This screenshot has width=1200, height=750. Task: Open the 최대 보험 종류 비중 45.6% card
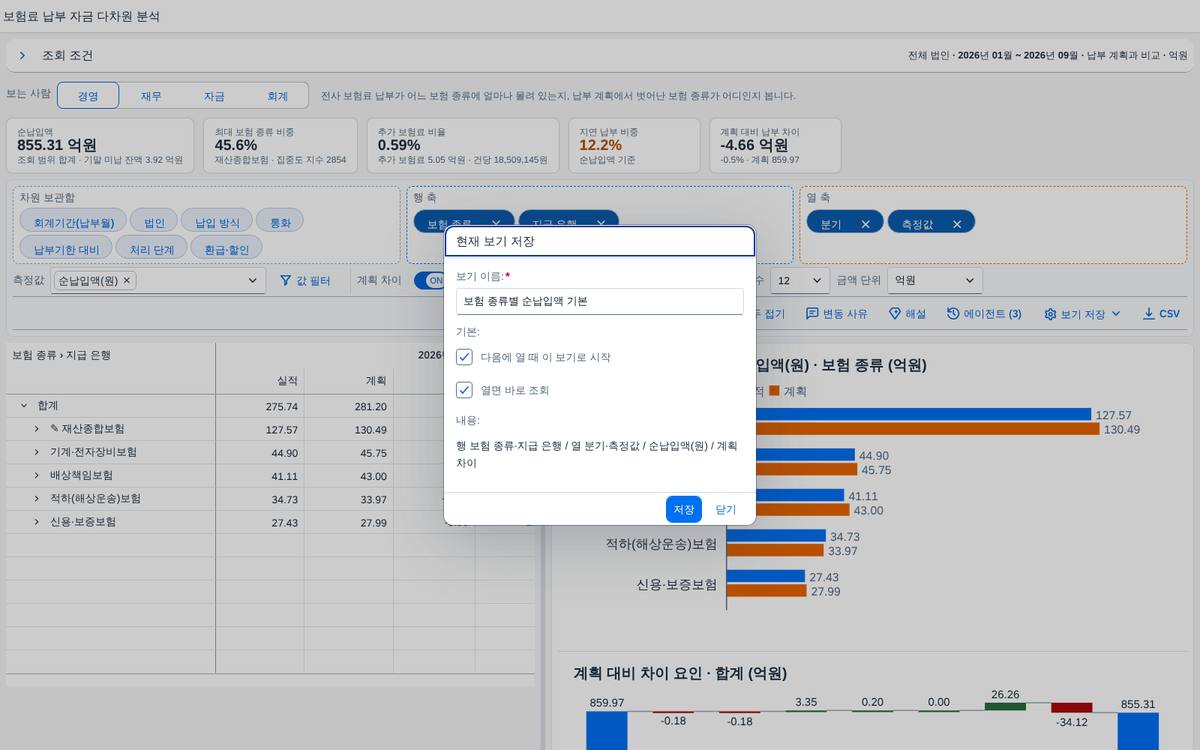click(x=280, y=145)
